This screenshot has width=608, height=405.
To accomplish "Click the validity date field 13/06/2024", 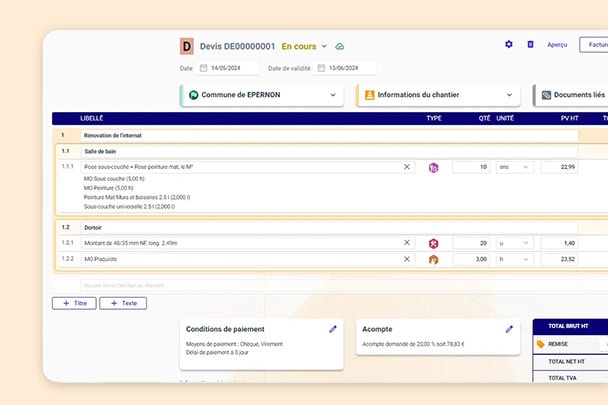I will coord(344,68).
